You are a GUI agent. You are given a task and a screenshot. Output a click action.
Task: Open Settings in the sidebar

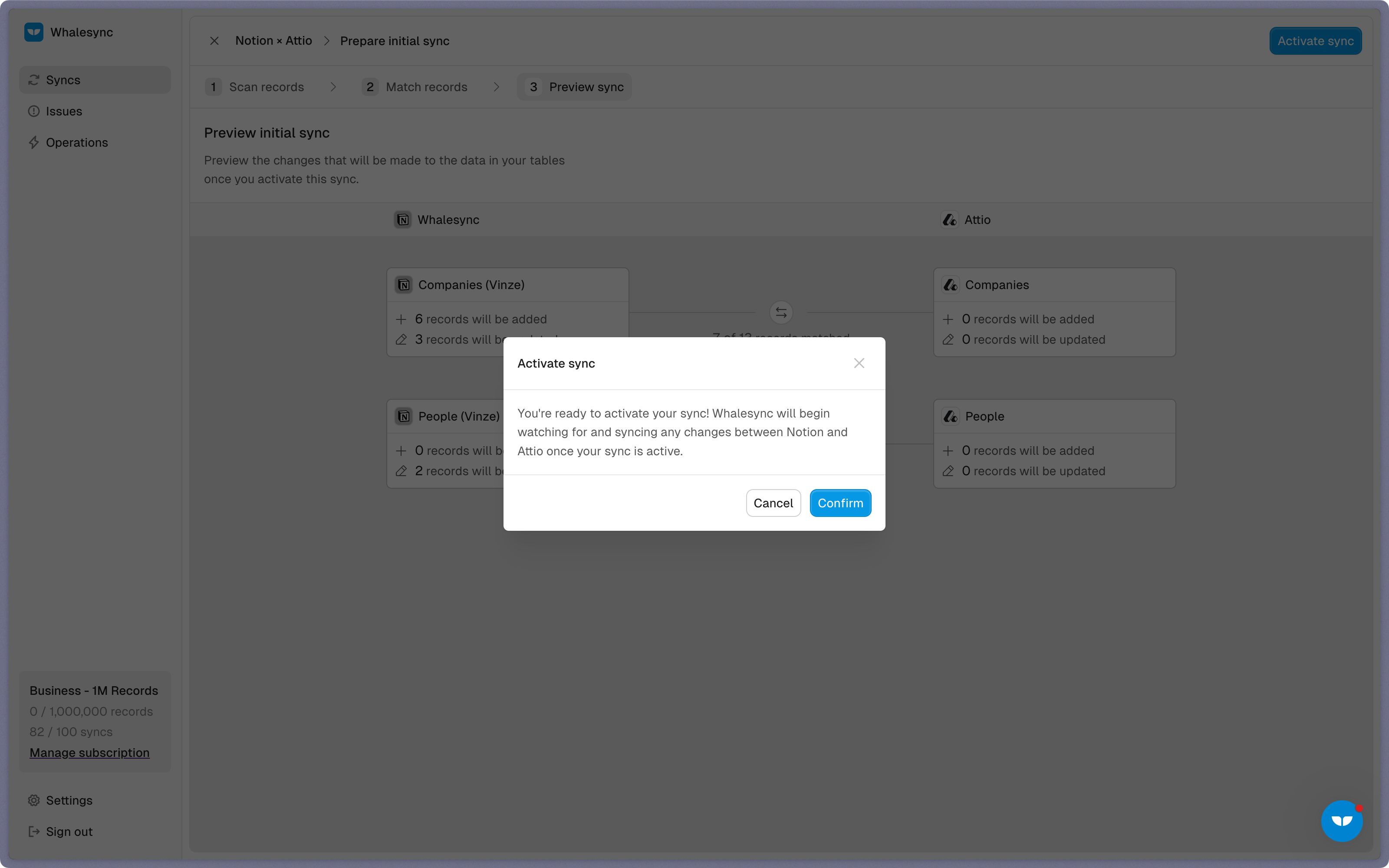(95, 800)
